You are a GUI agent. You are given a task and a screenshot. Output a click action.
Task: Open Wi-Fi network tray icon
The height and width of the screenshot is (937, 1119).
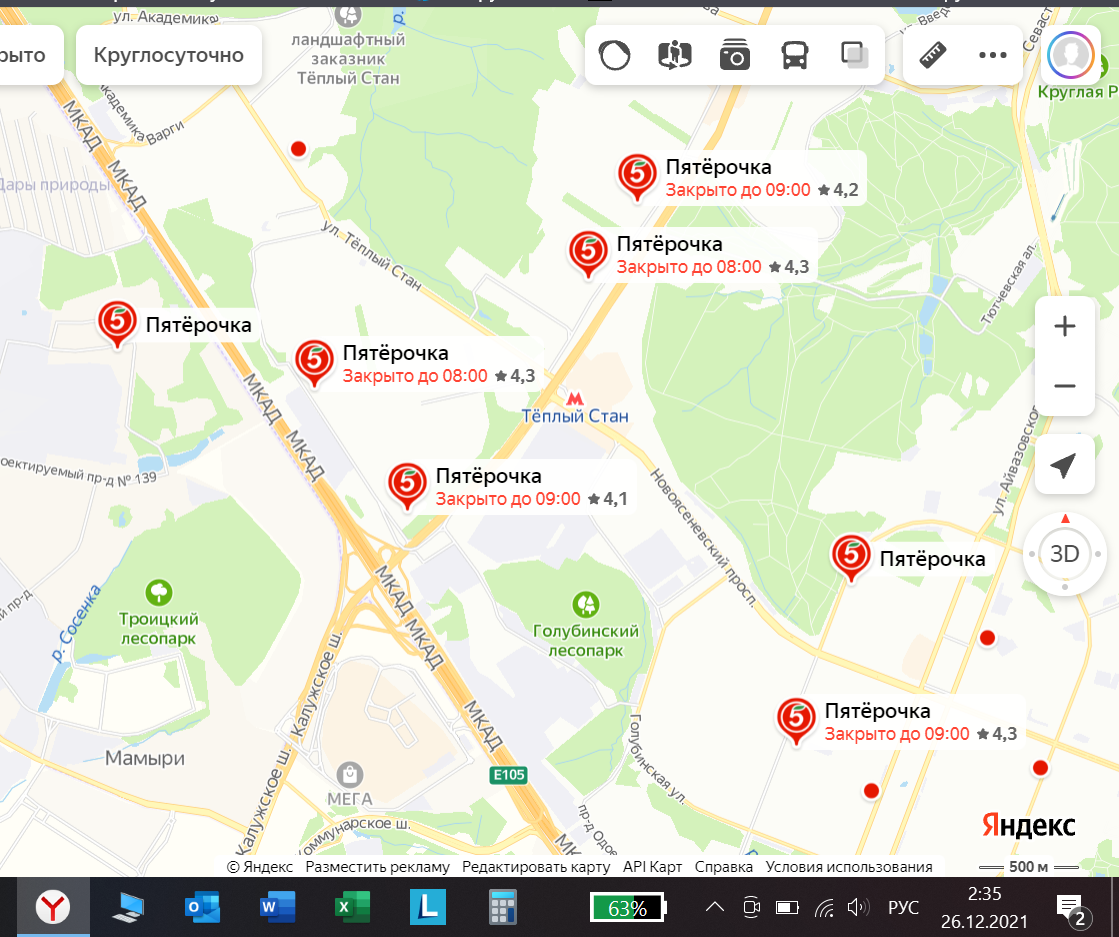point(824,907)
